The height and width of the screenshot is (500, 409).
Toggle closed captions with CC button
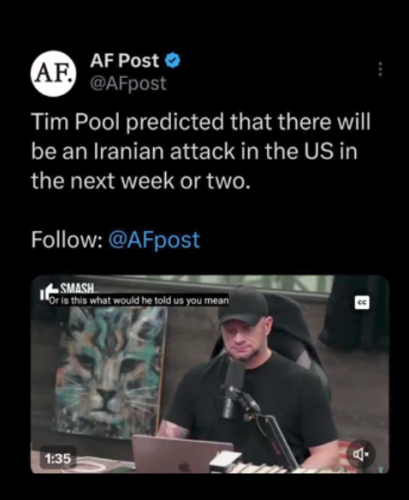tap(363, 302)
